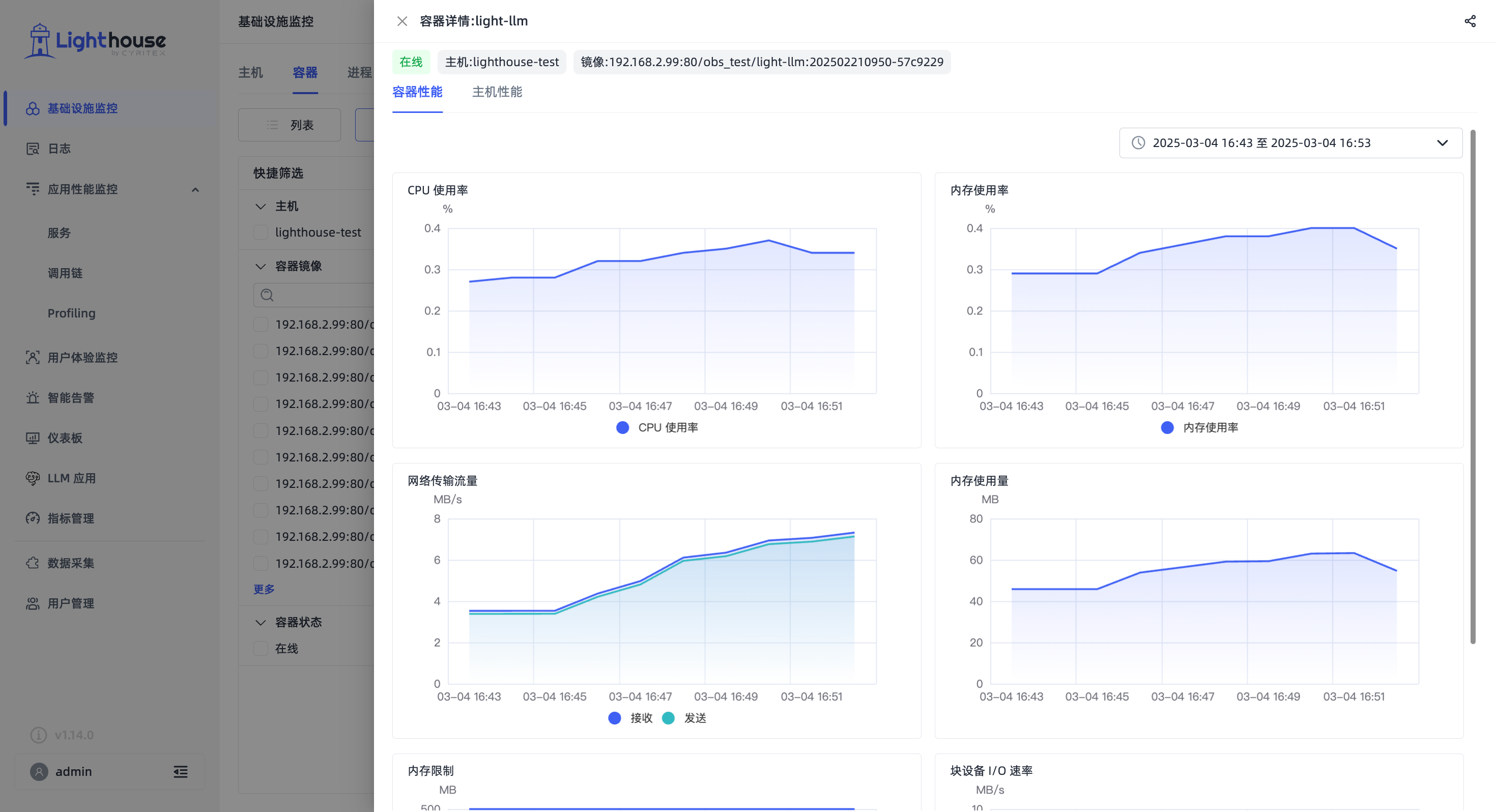Click 应用性能监控 filter icon
The width and height of the screenshot is (1496, 812).
(33, 189)
